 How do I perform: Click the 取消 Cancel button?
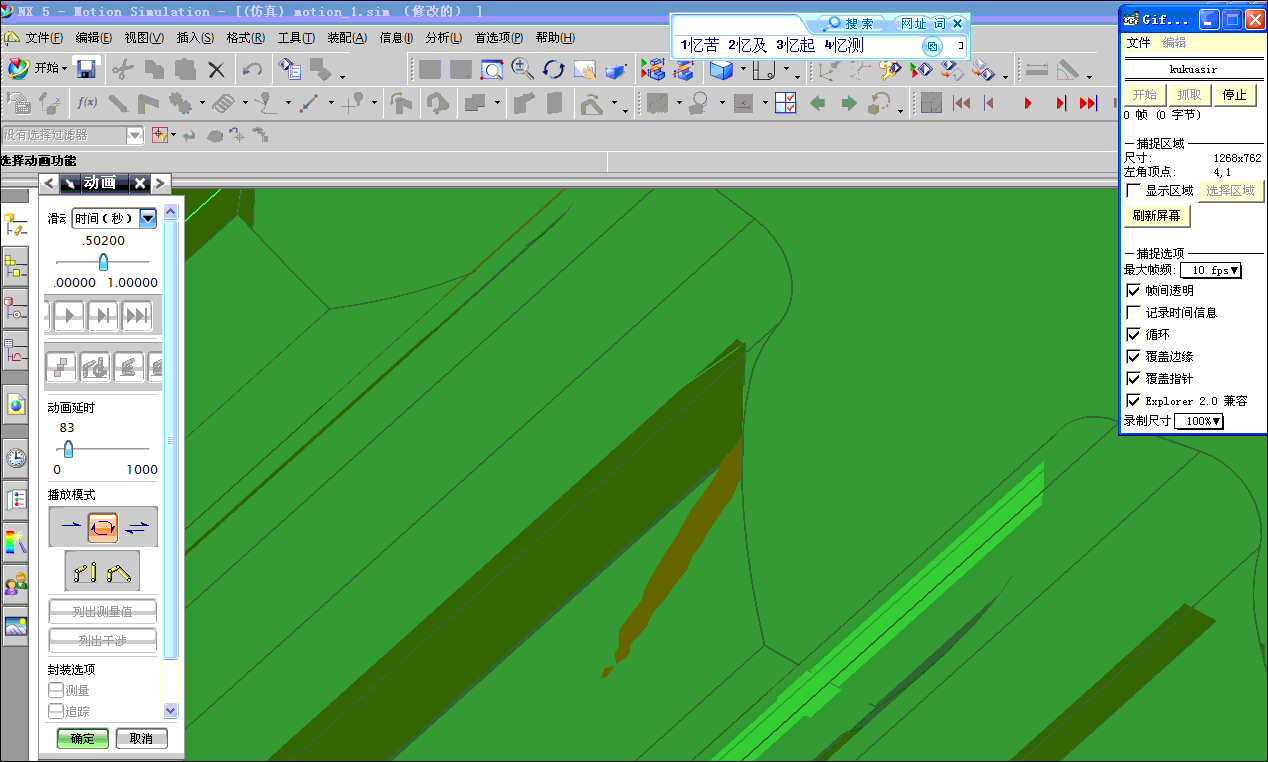[x=141, y=739]
